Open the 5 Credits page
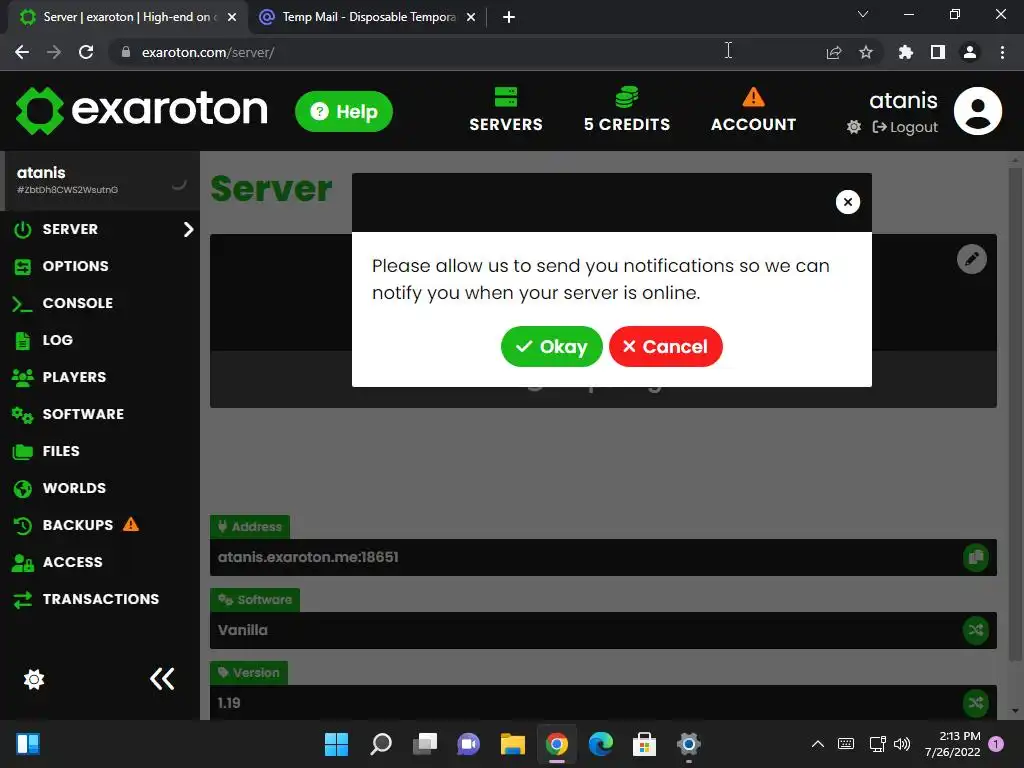The height and width of the screenshot is (768, 1024). [x=626, y=109]
